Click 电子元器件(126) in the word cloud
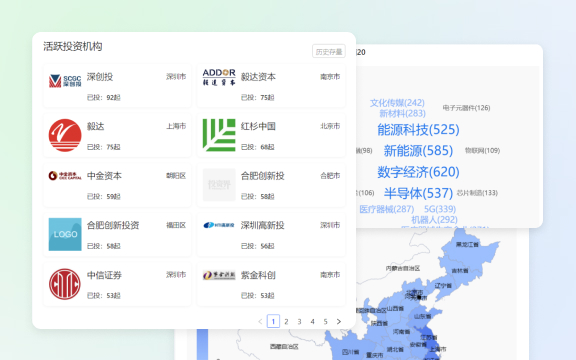Viewport: 576px width, 360px height. point(466,108)
